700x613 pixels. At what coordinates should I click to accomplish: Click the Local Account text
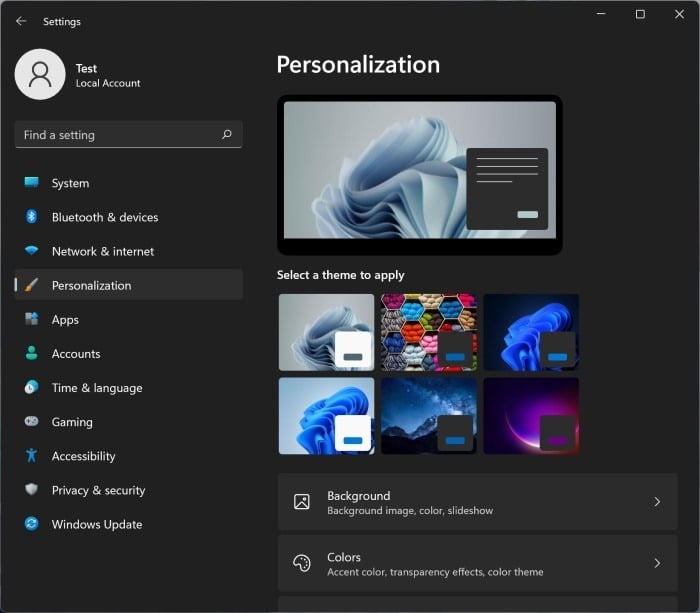click(x=108, y=83)
